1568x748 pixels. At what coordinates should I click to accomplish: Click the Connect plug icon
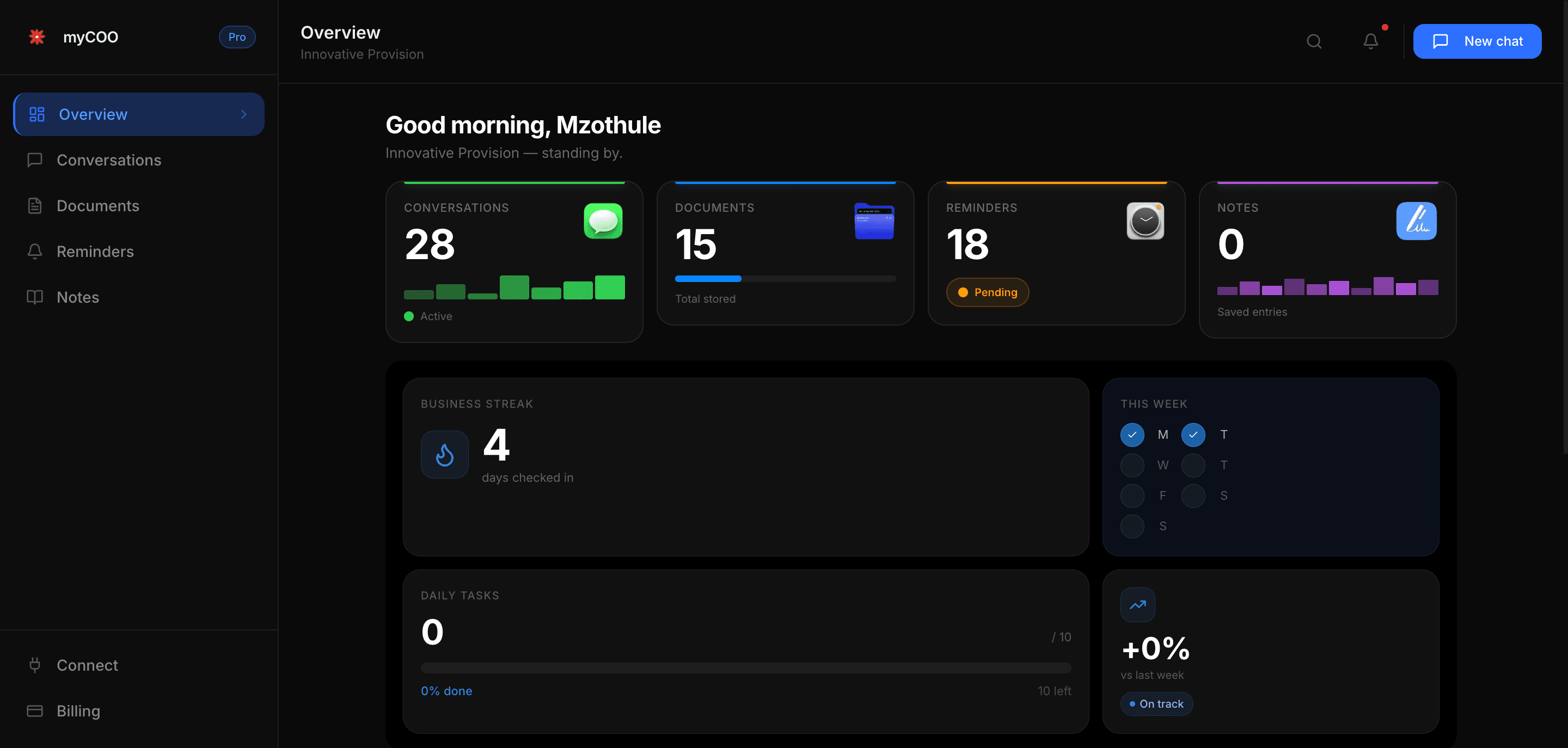point(35,665)
